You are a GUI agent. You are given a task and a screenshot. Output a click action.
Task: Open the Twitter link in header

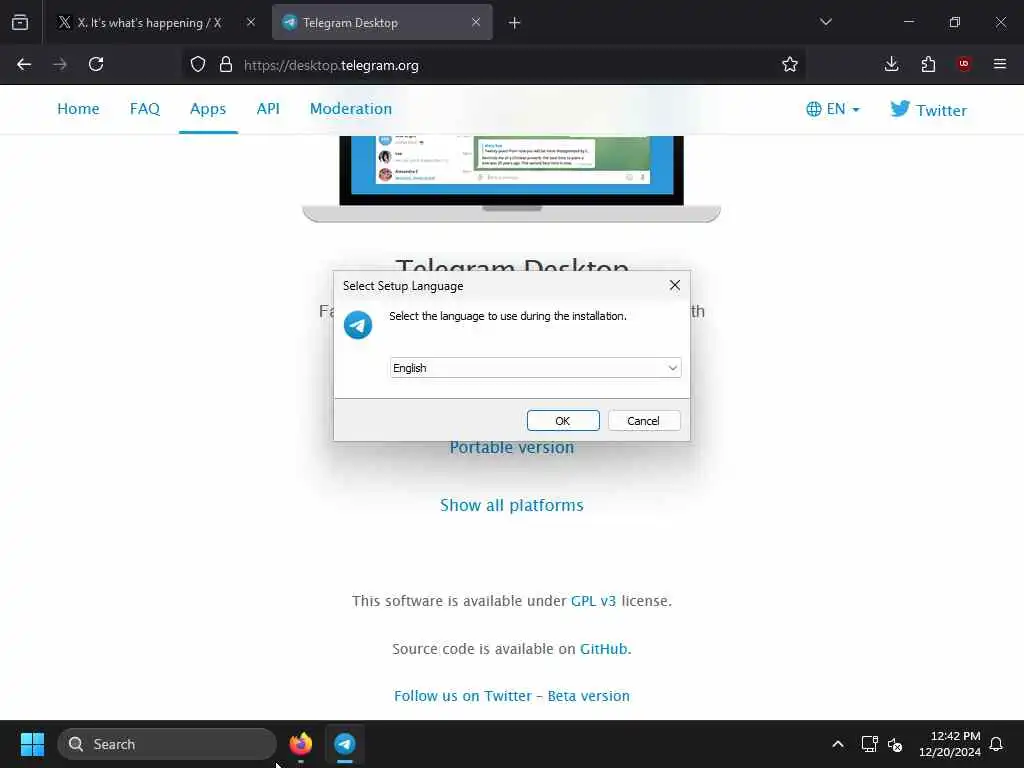pos(929,110)
